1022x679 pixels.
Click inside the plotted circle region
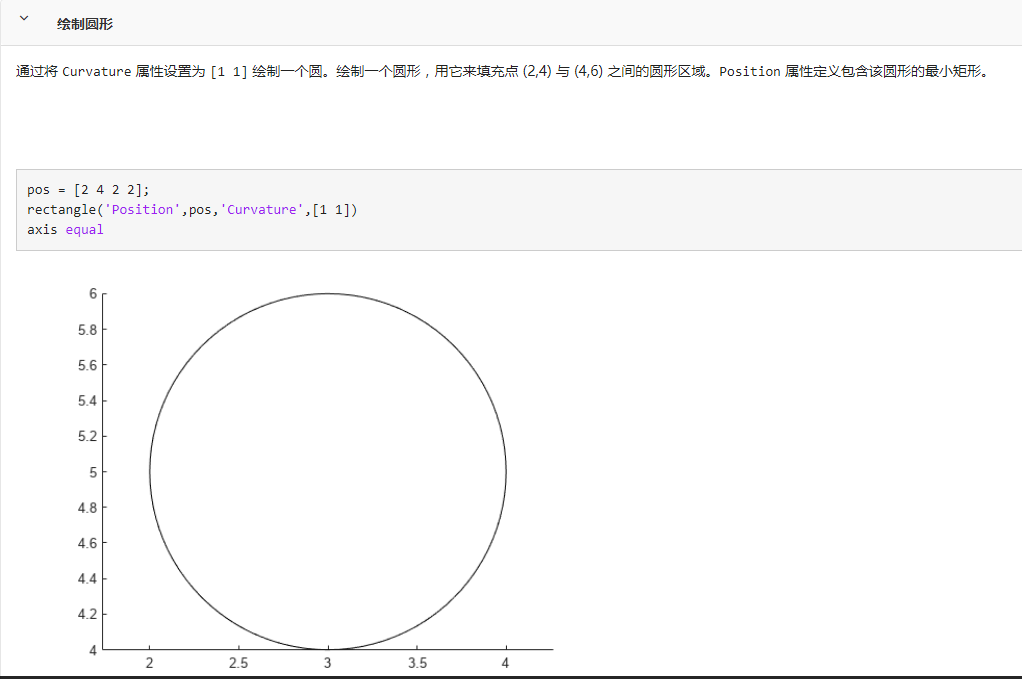pyautogui.click(x=327, y=470)
